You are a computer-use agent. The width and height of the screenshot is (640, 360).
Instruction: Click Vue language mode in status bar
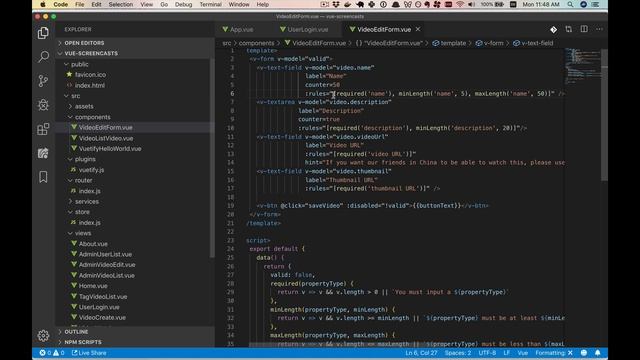coord(523,353)
